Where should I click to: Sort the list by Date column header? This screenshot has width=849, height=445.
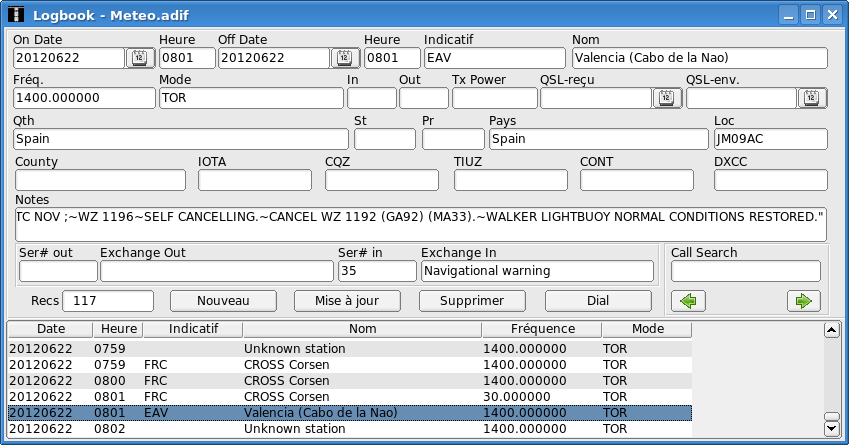[50, 329]
